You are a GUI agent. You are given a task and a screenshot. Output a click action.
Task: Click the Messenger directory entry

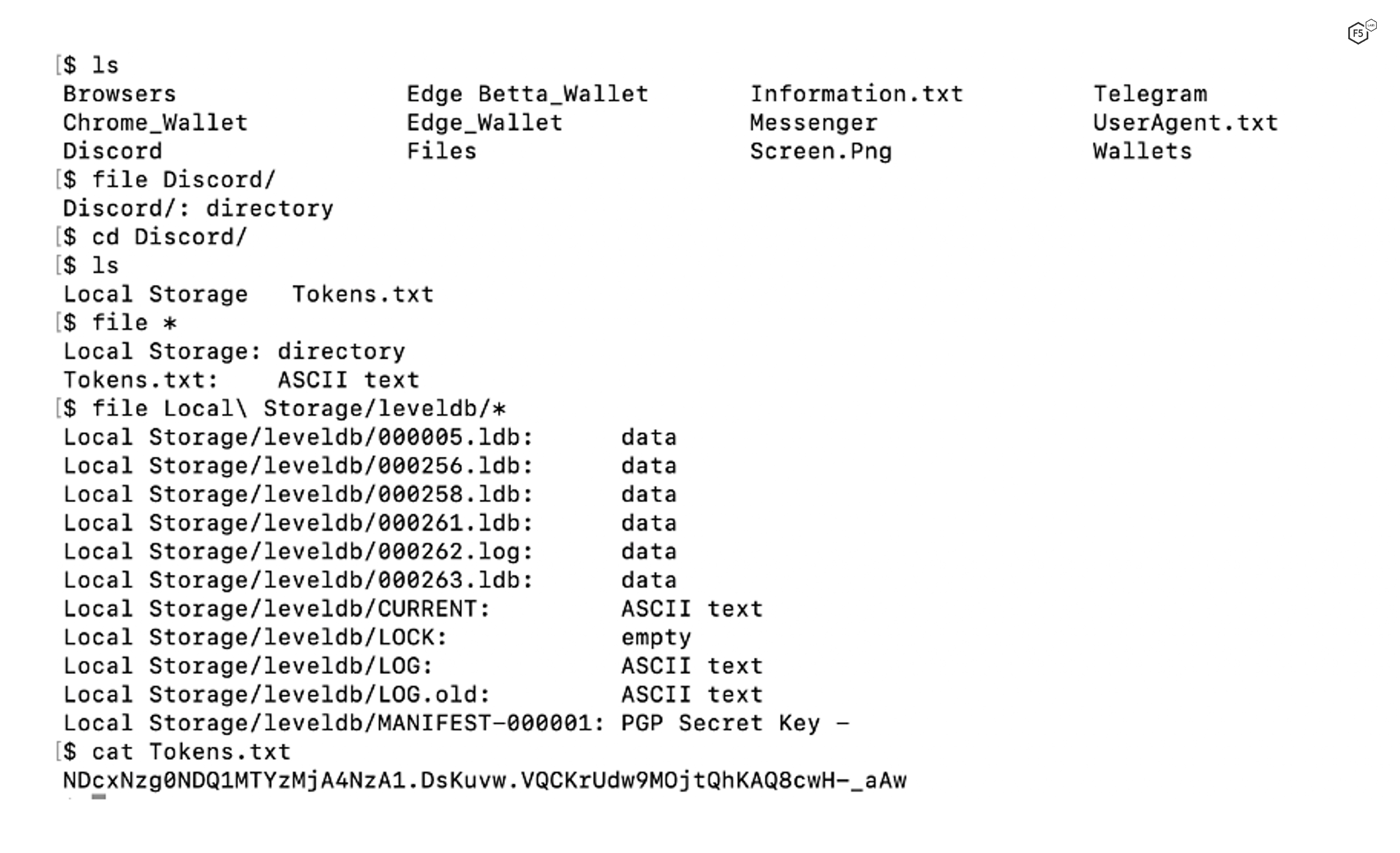(813, 123)
